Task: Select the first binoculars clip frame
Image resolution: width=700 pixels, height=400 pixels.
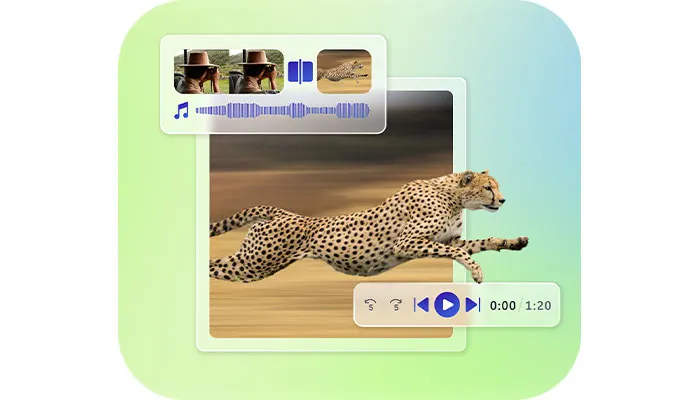Action: tap(201, 71)
